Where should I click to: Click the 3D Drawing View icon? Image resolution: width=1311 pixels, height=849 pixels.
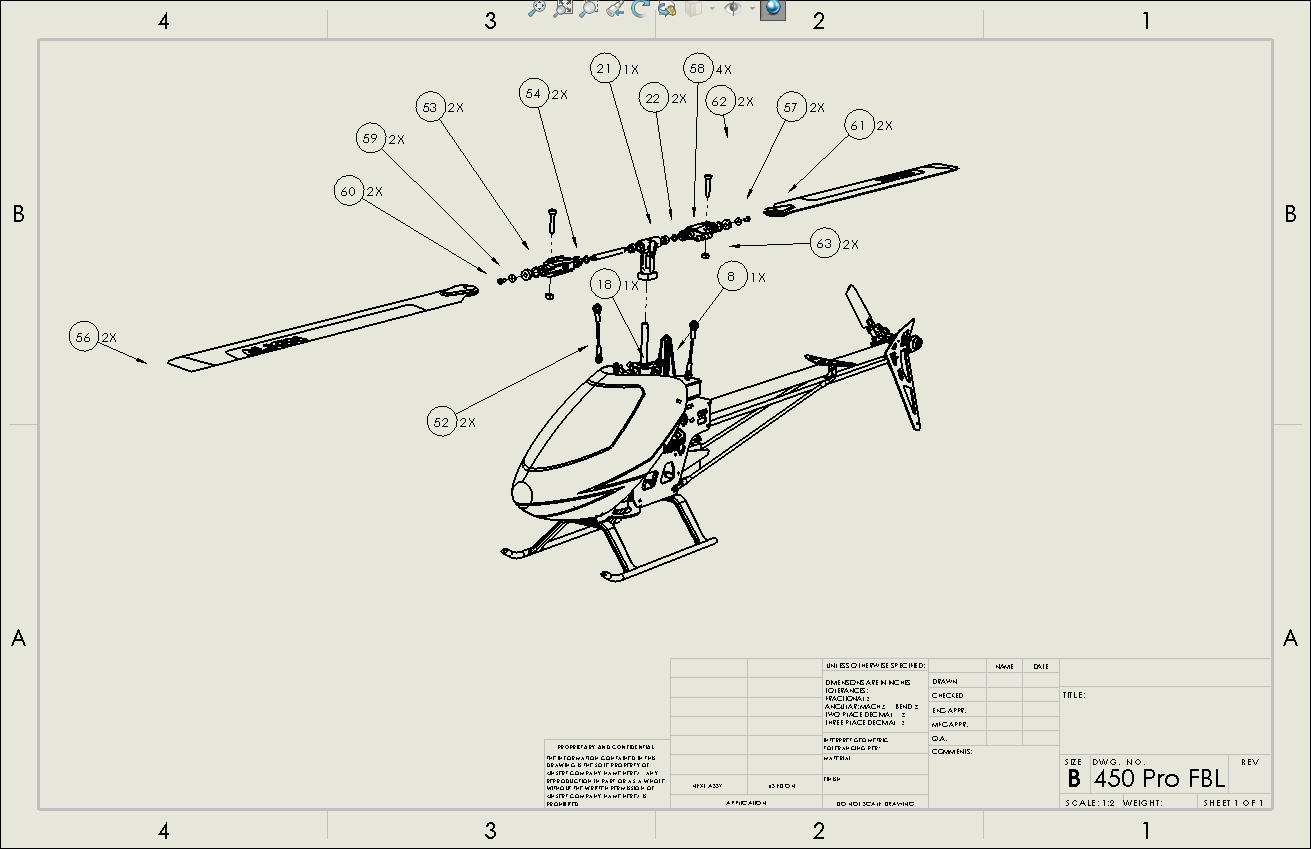pos(667,9)
